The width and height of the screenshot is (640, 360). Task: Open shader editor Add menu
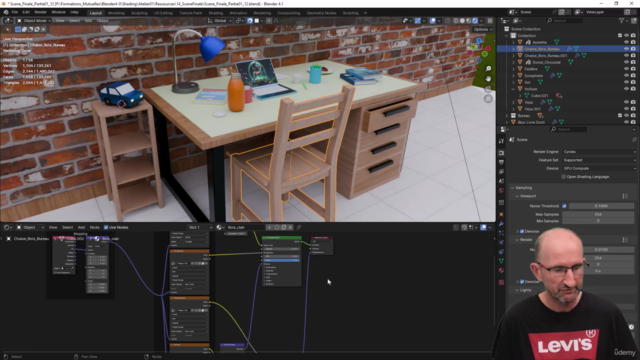pos(81,227)
